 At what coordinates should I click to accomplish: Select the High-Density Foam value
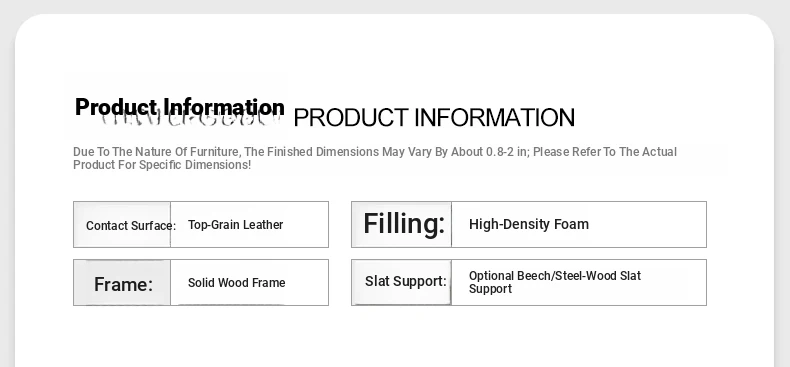[529, 224]
